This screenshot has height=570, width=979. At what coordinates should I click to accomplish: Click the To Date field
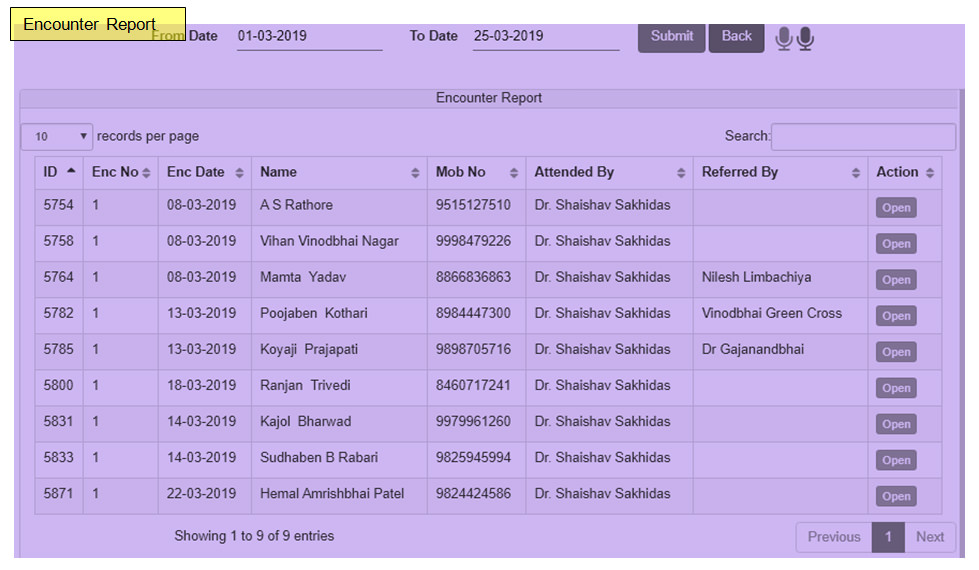coord(546,36)
